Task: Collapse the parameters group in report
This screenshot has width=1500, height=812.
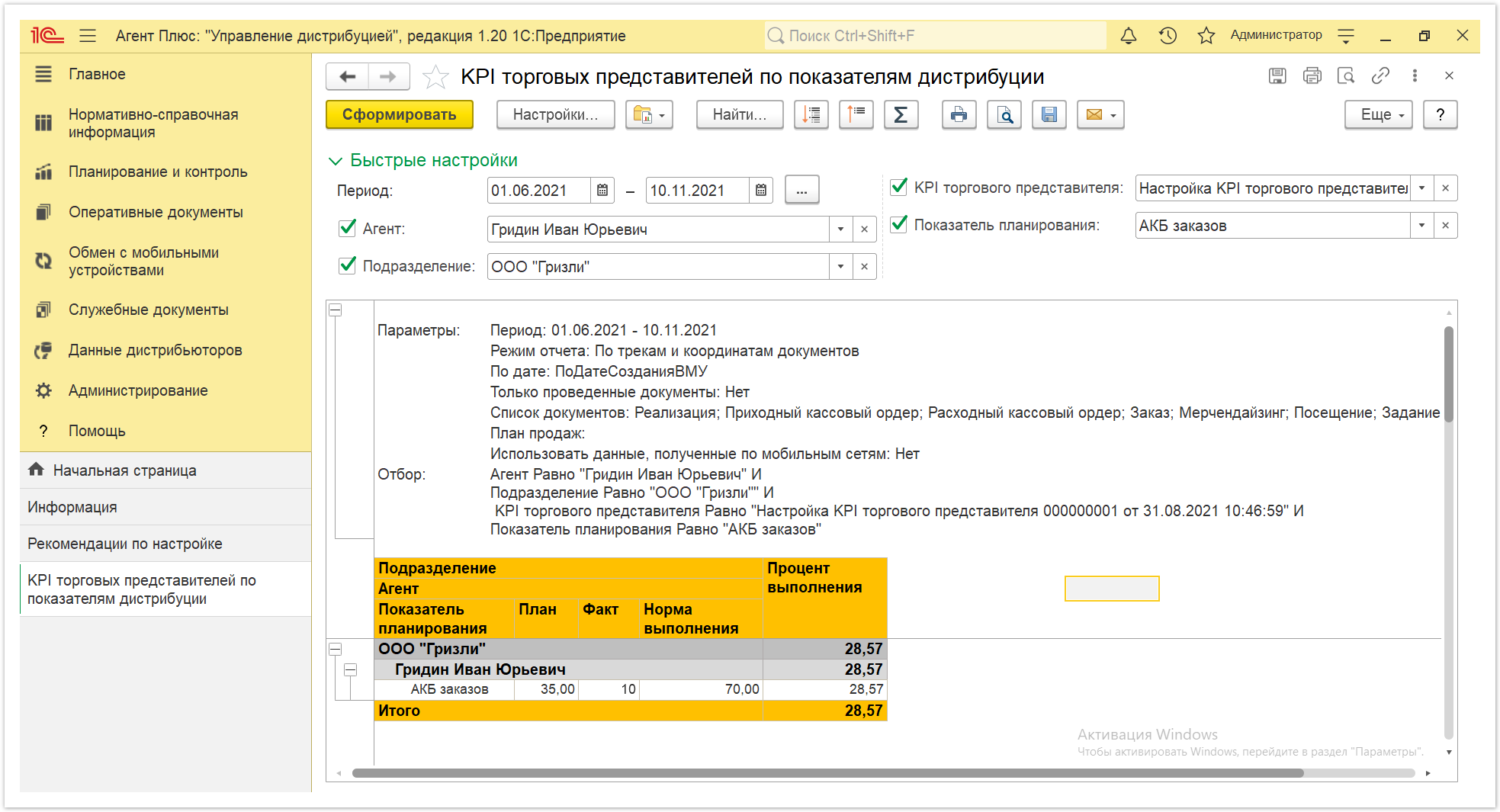Action: coord(335,310)
